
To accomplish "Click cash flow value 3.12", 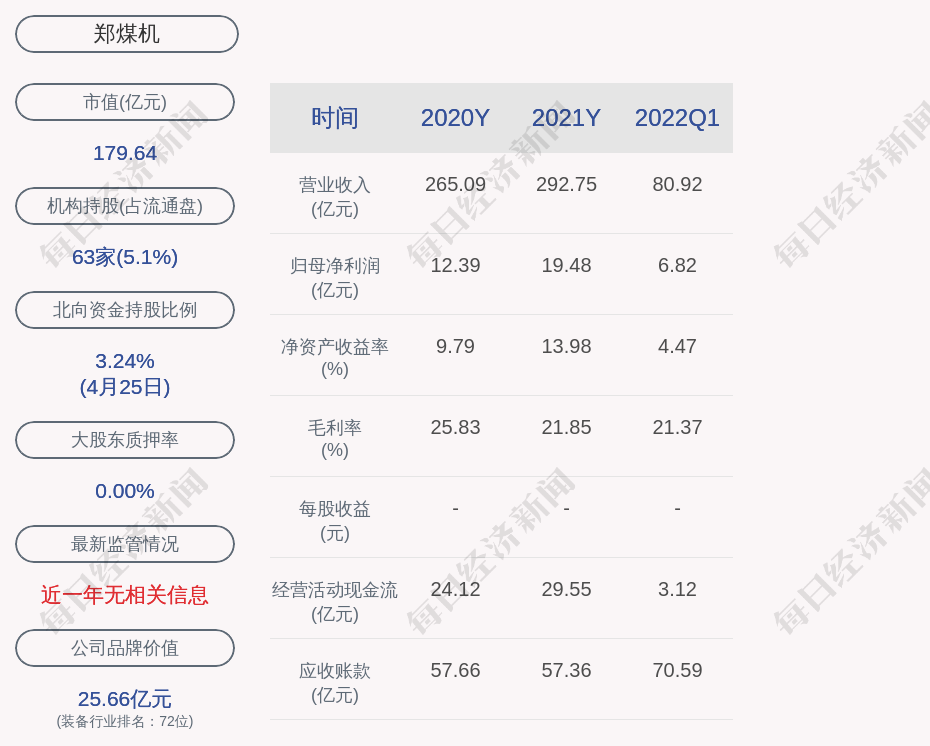I will tap(677, 589).
